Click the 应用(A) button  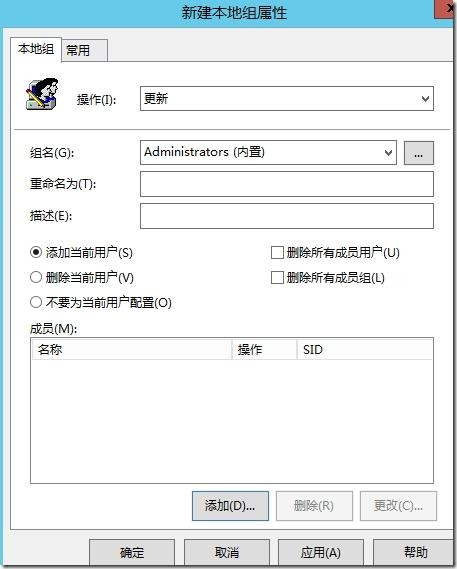click(321, 552)
